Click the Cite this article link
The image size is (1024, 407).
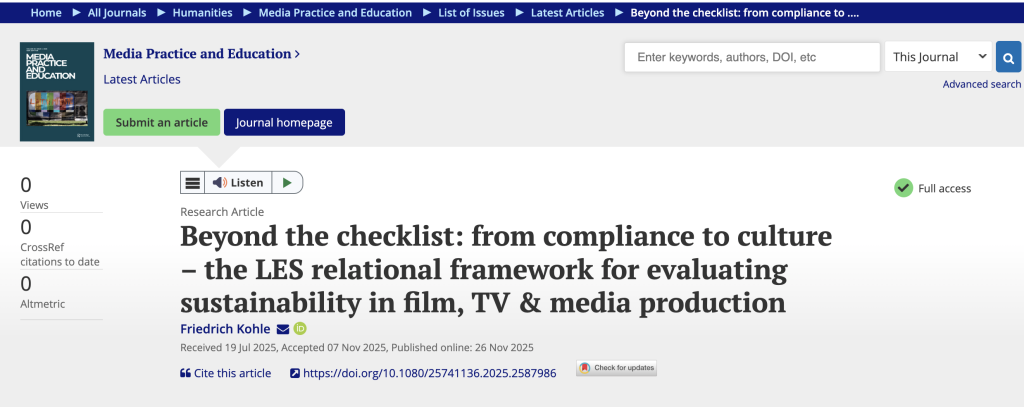pyautogui.click(x=226, y=373)
